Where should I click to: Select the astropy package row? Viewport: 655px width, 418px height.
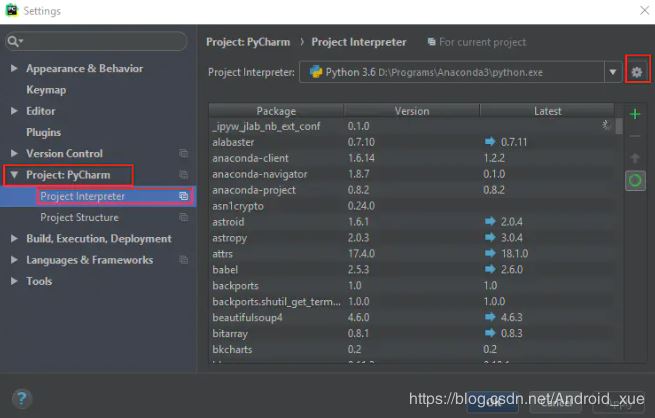coord(412,237)
